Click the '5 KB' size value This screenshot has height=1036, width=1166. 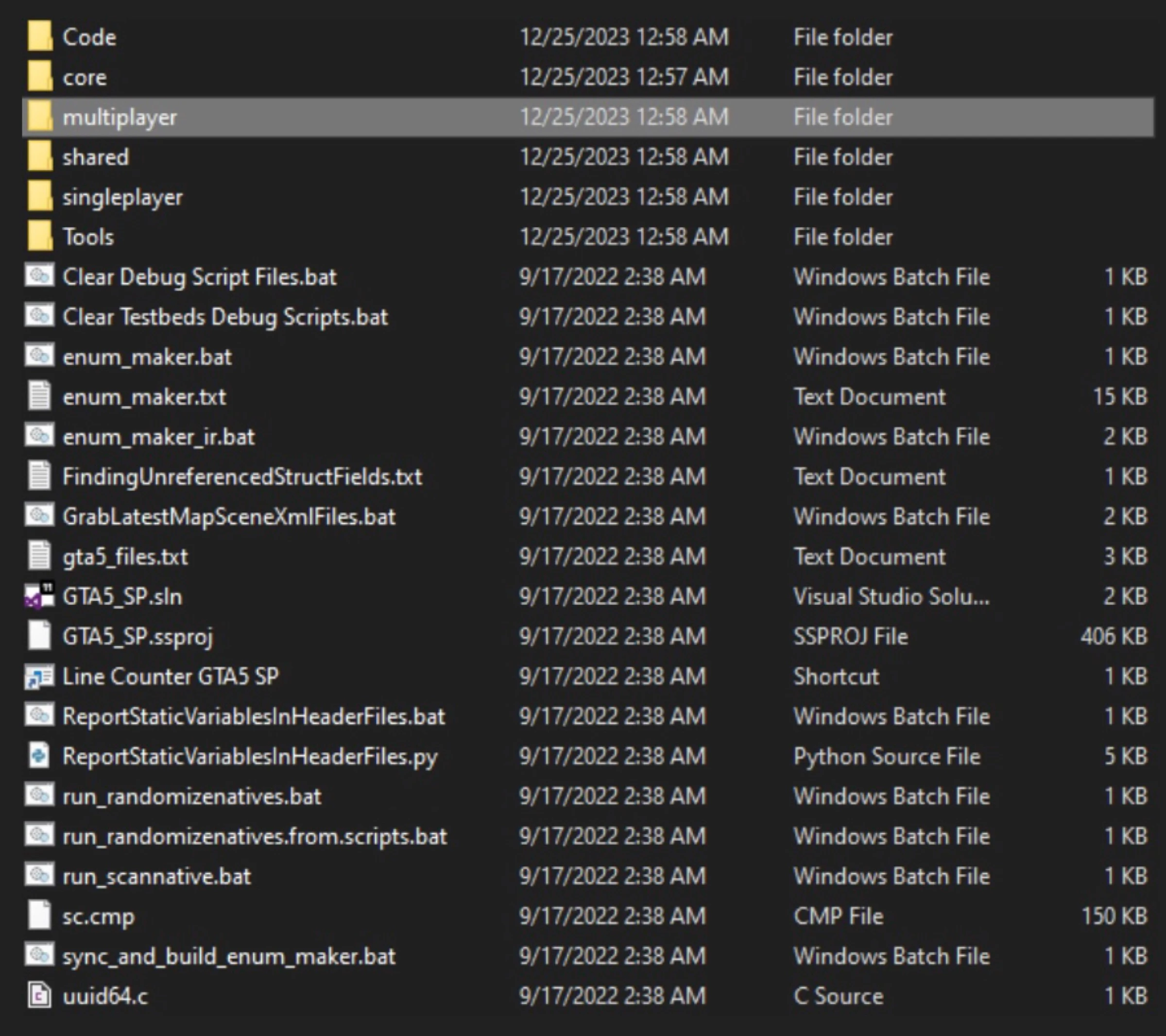coord(1126,756)
